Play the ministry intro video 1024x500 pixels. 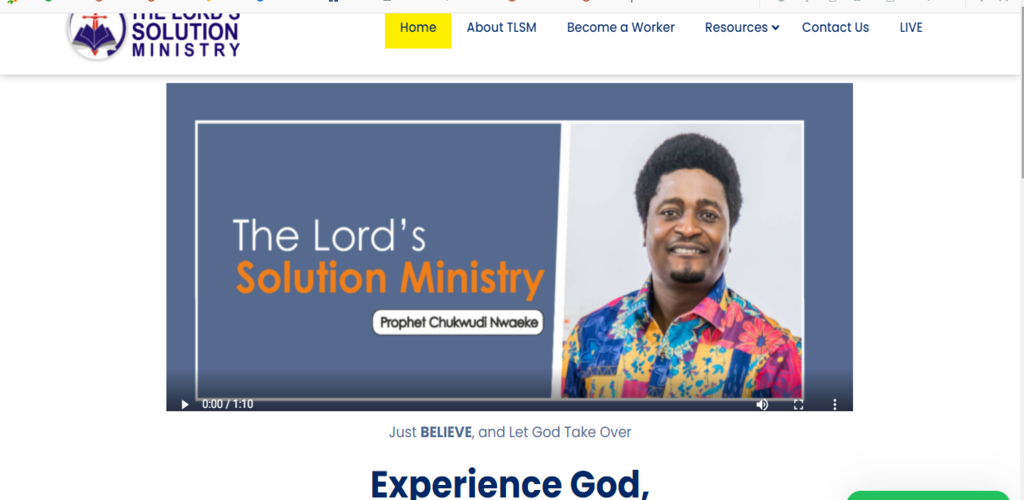(185, 405)
